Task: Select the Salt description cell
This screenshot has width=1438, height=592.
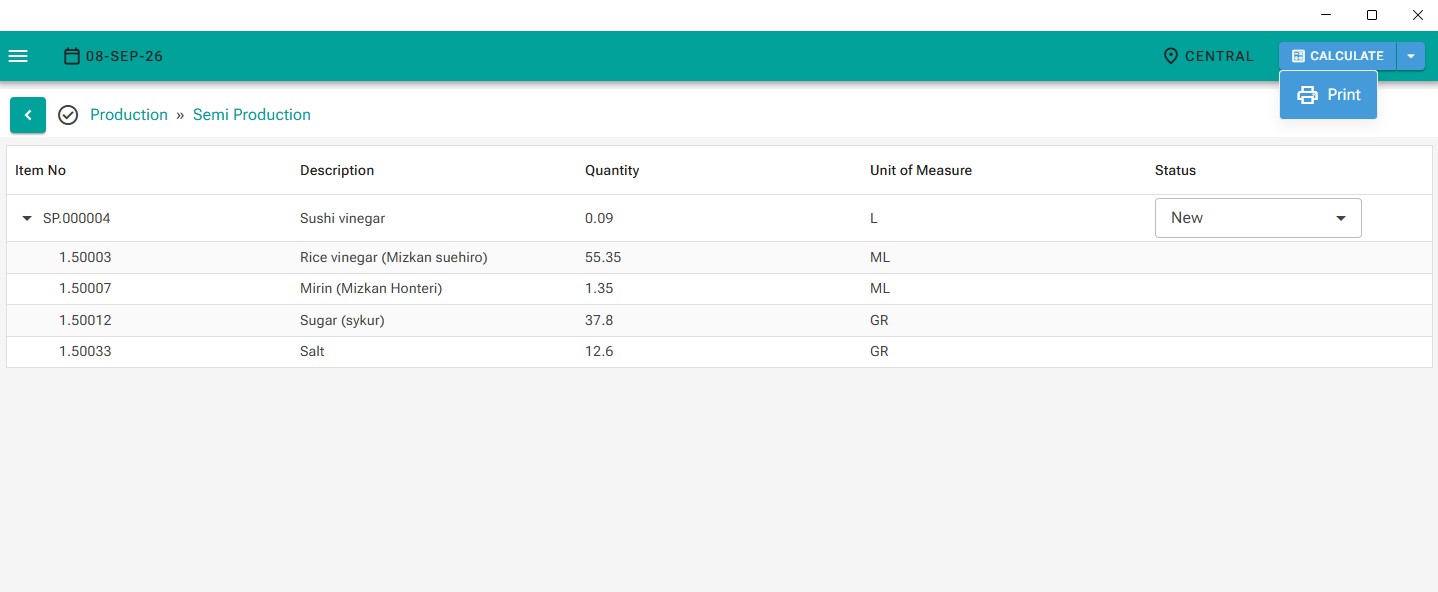Action: [312, 351]
